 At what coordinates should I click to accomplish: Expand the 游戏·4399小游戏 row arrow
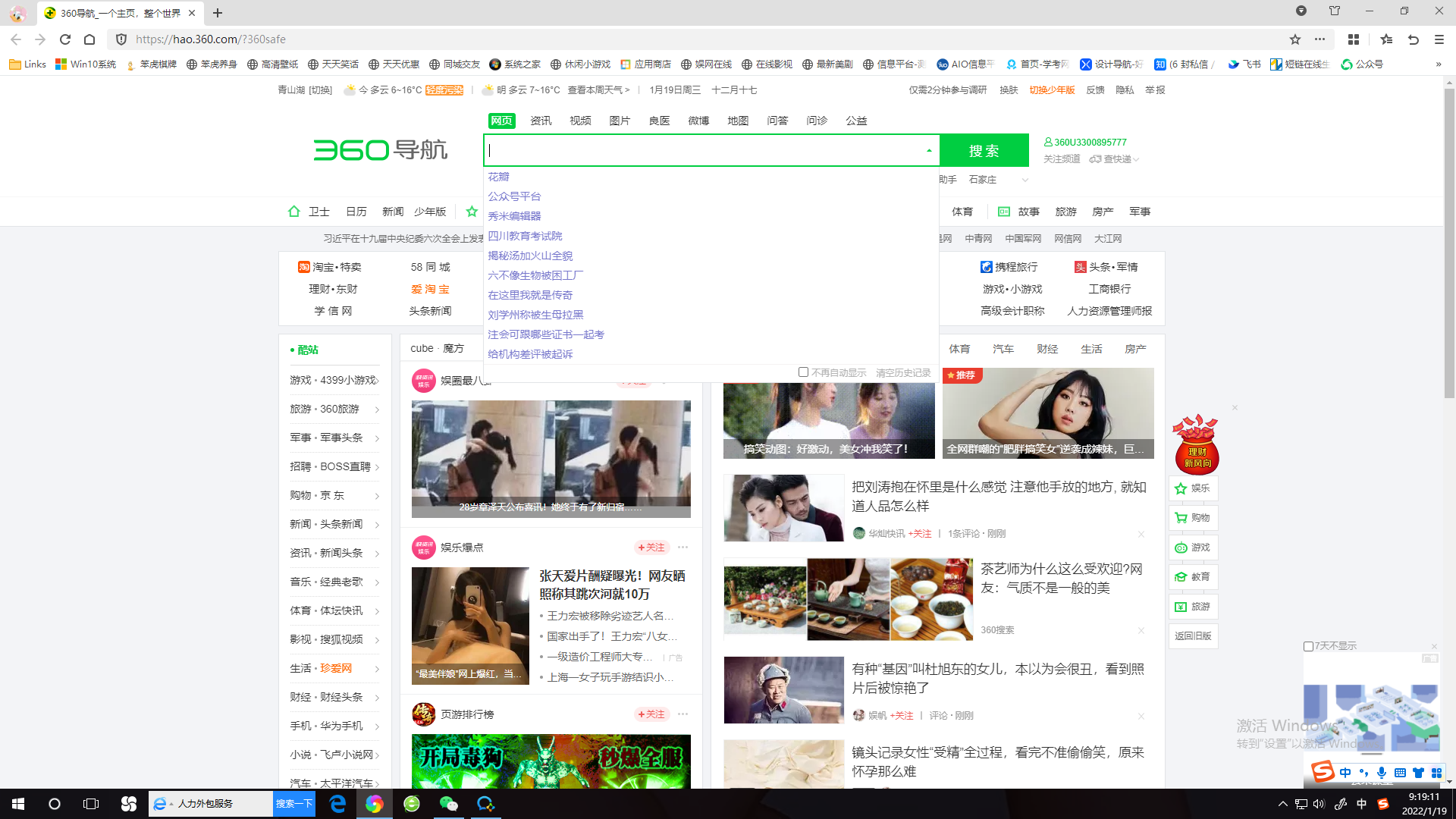click(378, 381)
